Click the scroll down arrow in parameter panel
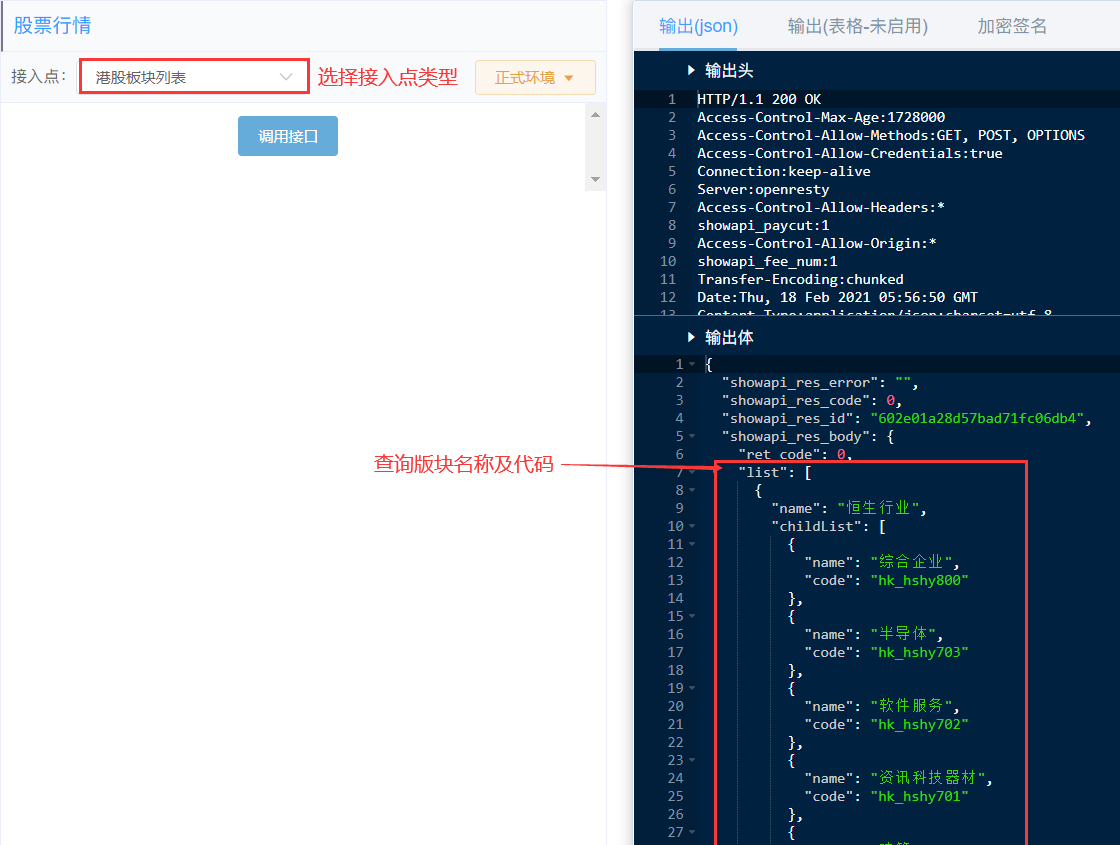 pos(595,179)
